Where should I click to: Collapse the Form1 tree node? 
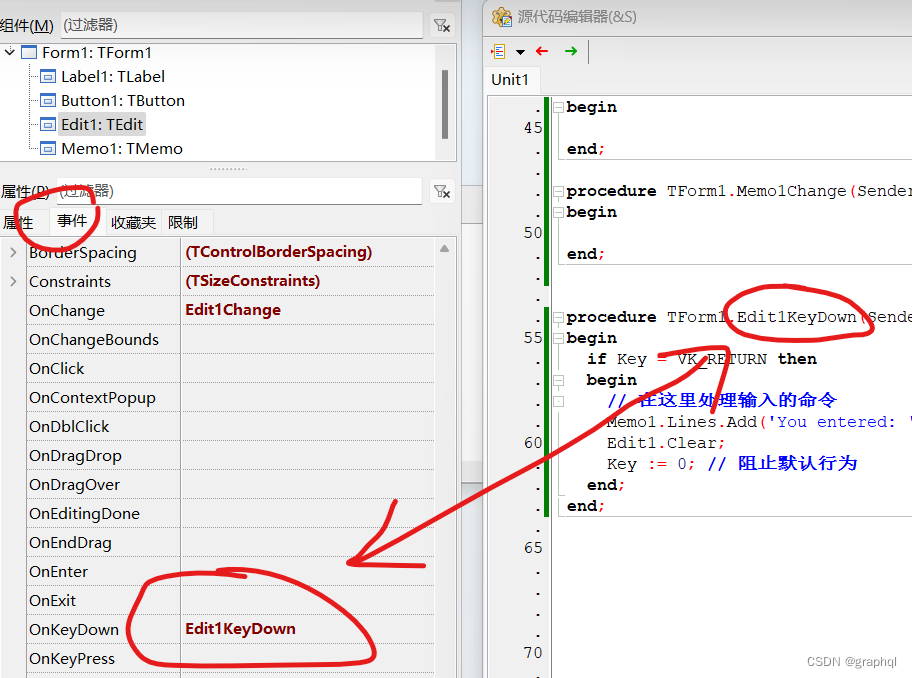click(10, 52)
